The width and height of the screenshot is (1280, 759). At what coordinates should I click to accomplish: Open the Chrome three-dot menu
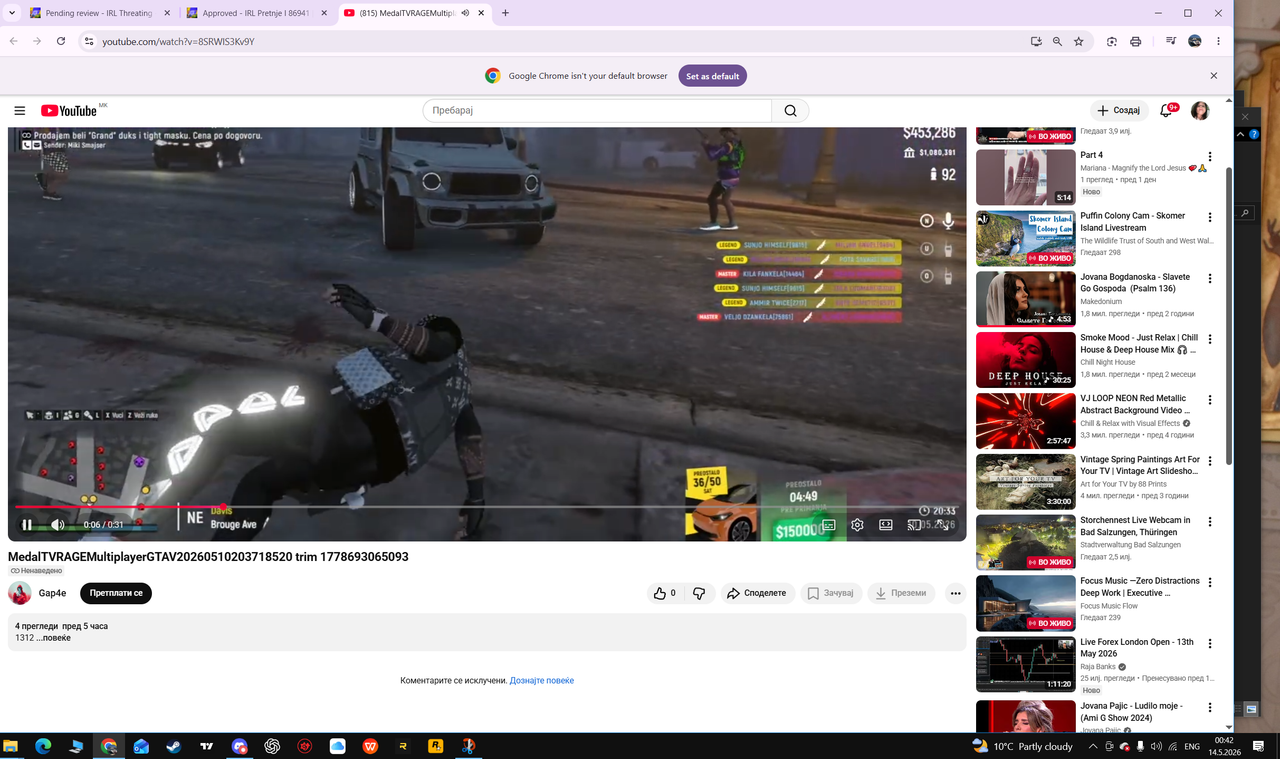point(1218,41)
